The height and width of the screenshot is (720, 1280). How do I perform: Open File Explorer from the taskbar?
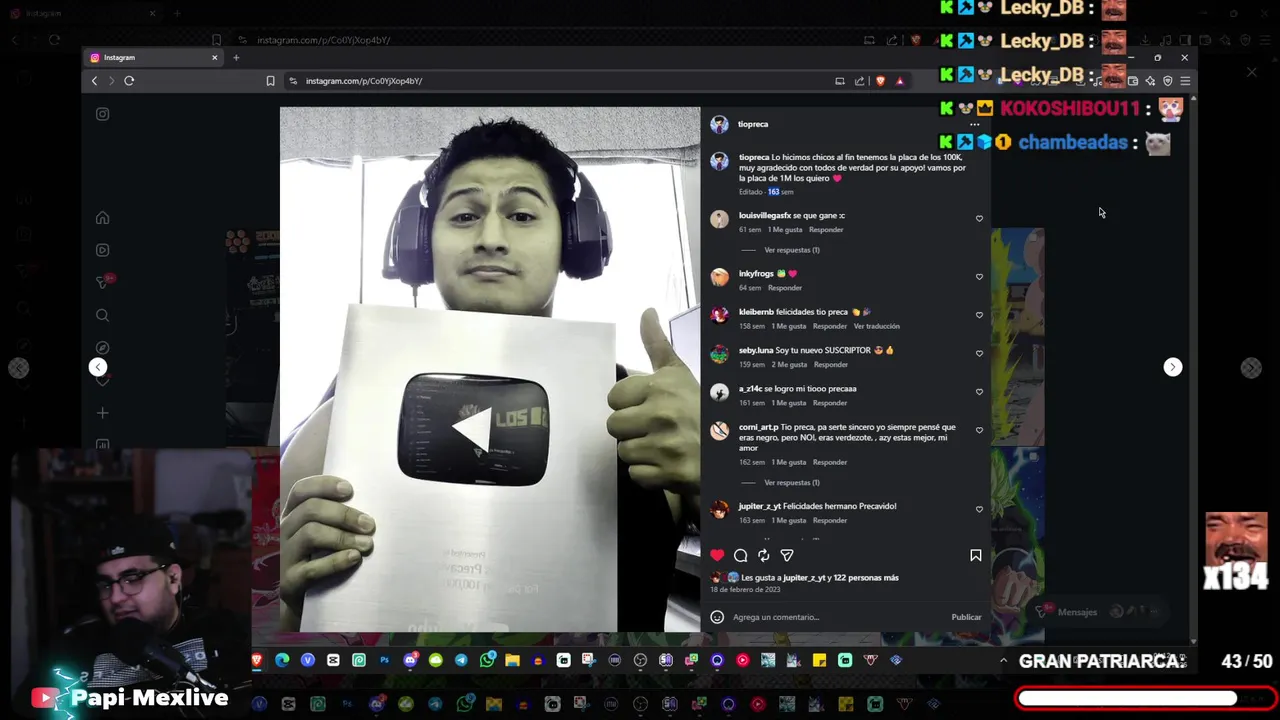(x=512, y=660)
